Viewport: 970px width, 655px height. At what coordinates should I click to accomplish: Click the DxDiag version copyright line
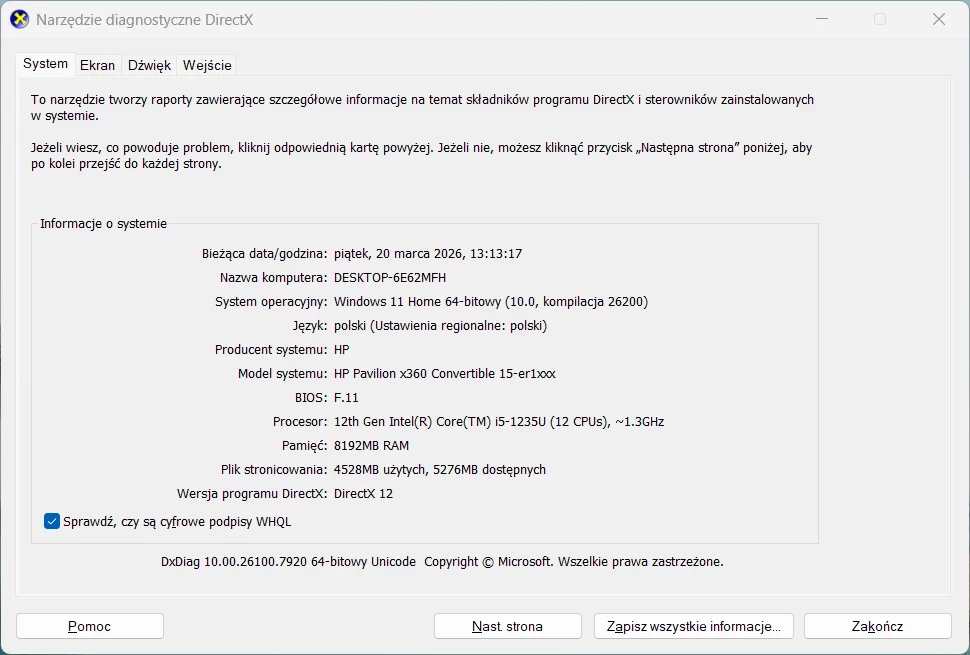point(442,562)
